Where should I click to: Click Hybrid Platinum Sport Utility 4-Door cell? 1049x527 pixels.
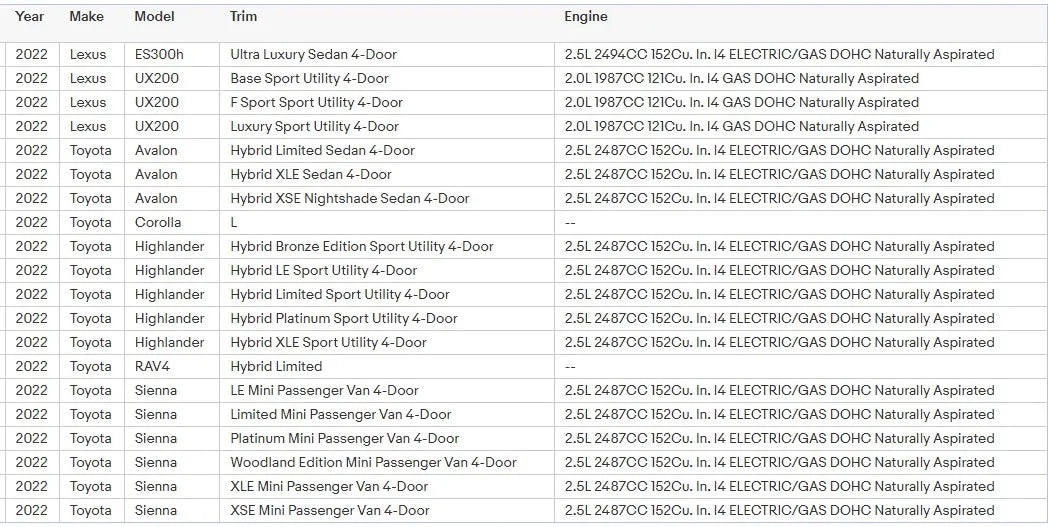(x=343, y=318)
